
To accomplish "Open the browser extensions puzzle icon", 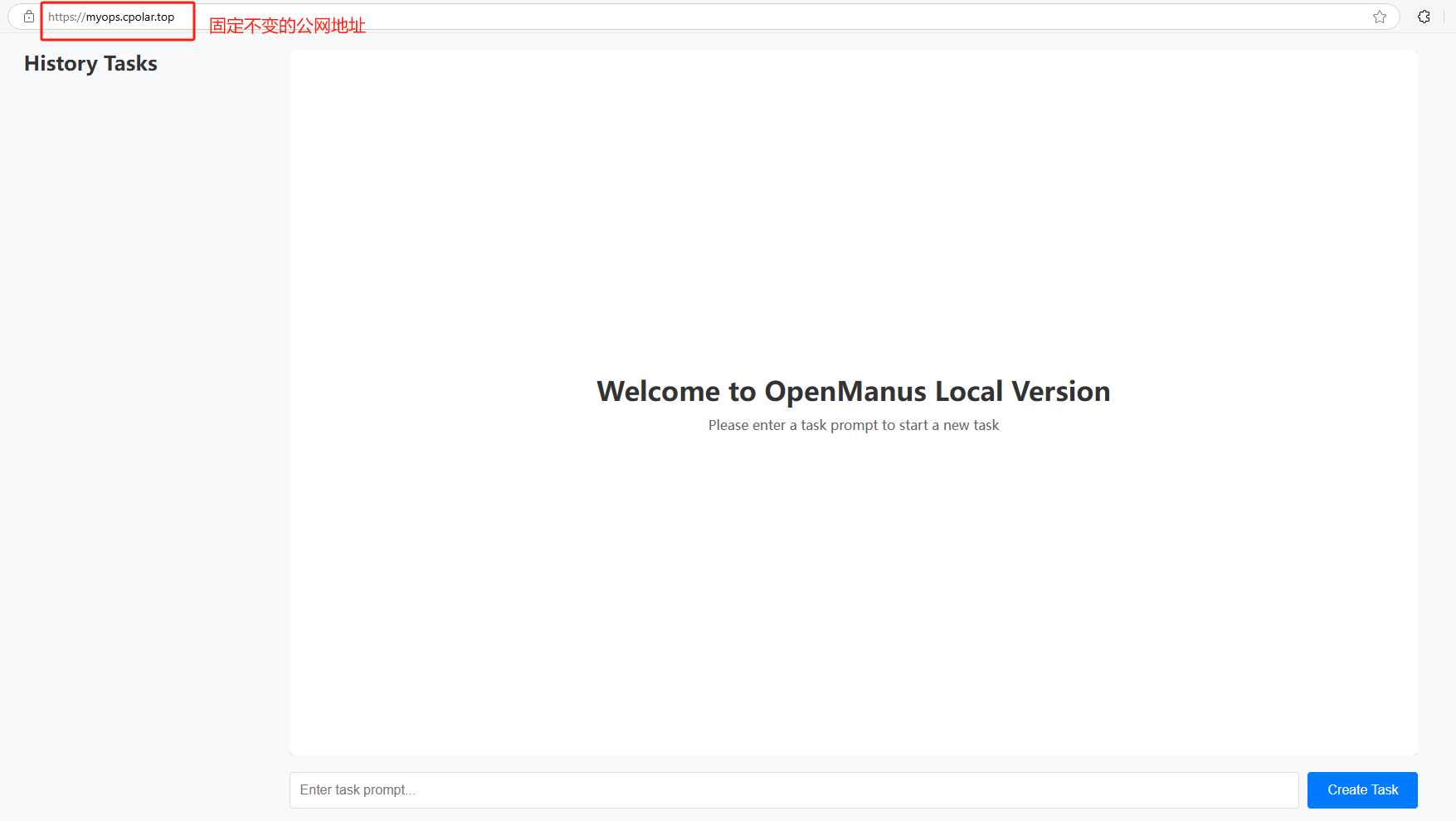I will coord(1424,17).
